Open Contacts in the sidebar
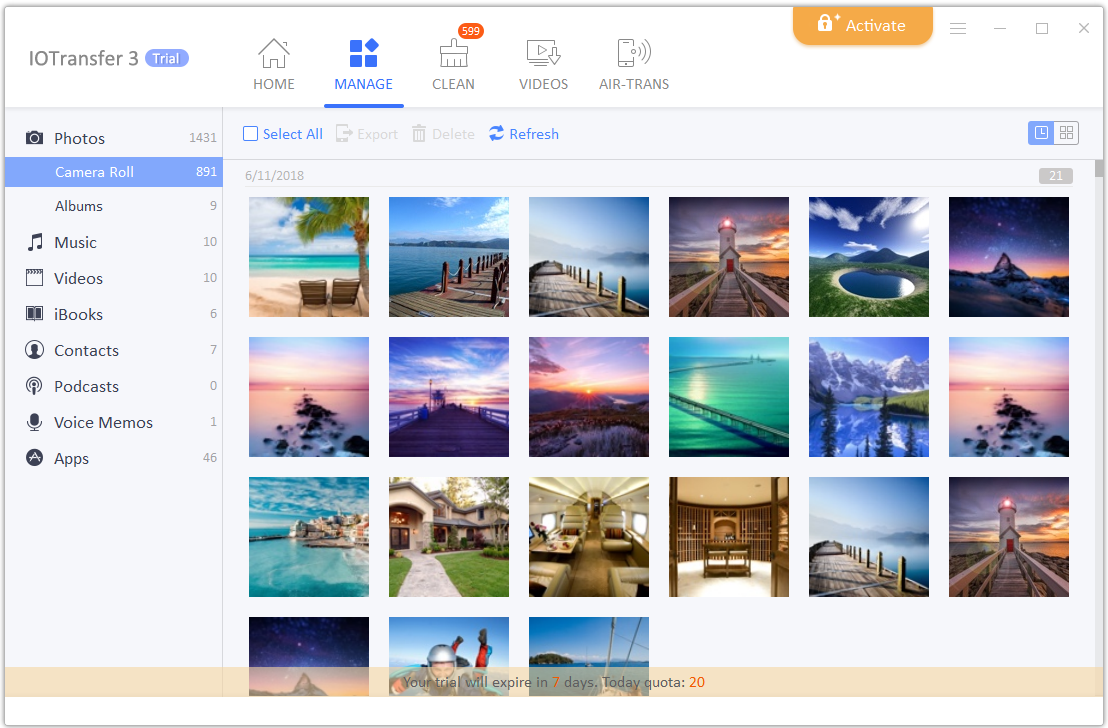This screenshot has height=728, width=1108. [x=86, y=350]
